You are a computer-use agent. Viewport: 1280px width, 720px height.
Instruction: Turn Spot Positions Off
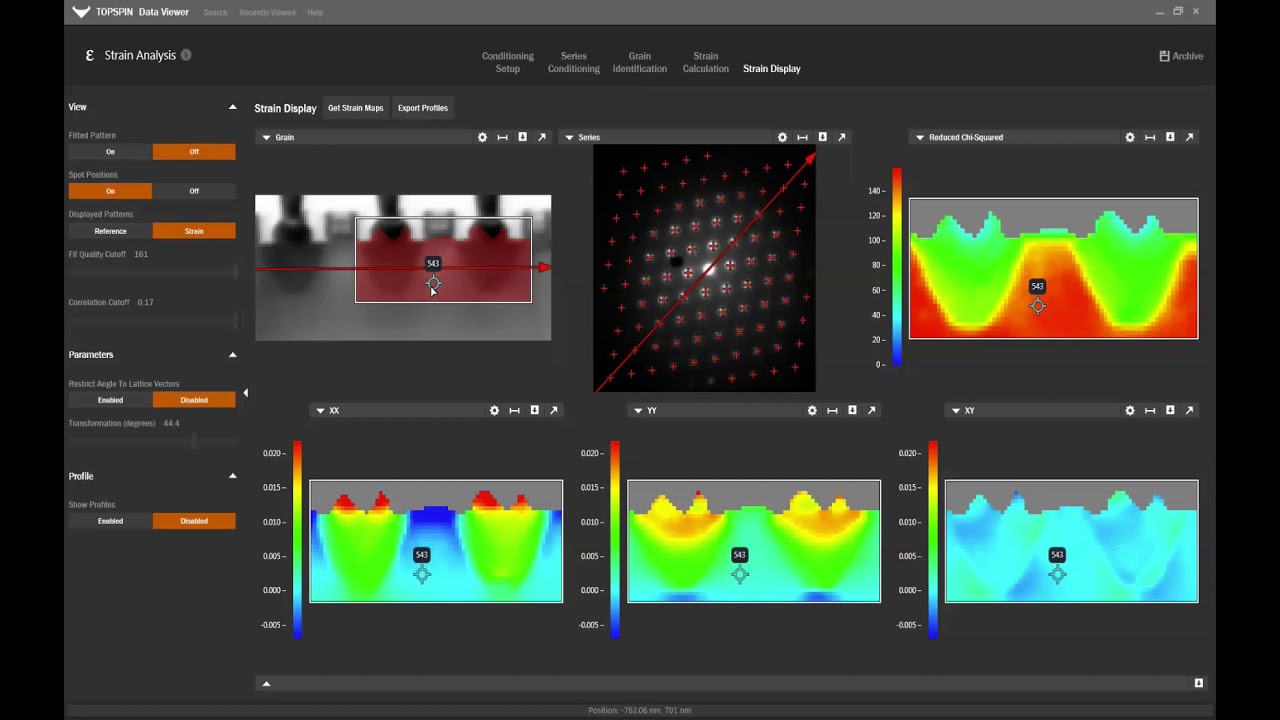pos(194,191)
